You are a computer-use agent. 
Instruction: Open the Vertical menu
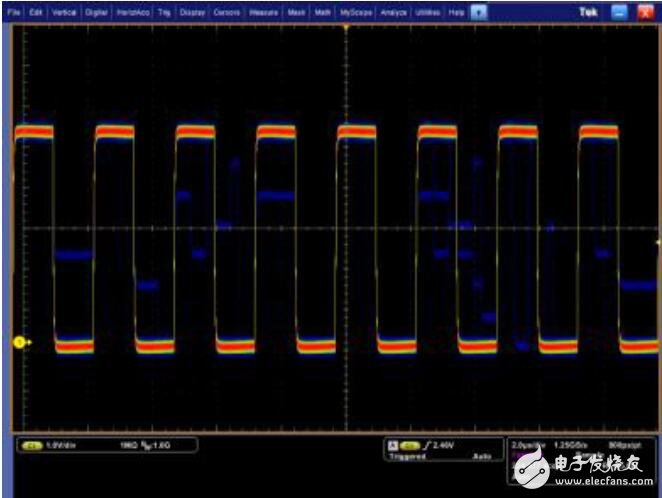click(63, 12)
